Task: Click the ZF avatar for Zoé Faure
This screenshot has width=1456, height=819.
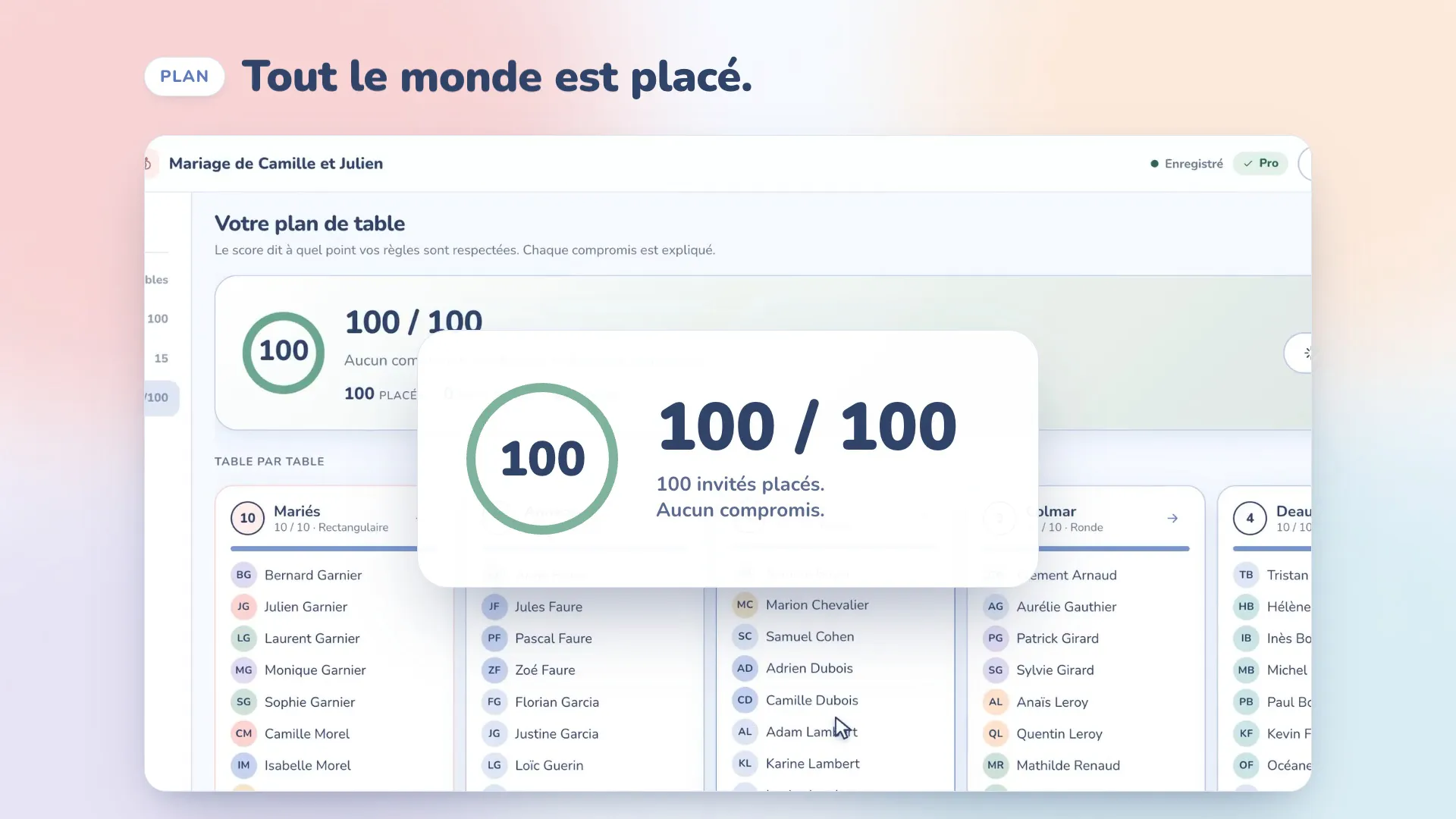Action: 494,670
